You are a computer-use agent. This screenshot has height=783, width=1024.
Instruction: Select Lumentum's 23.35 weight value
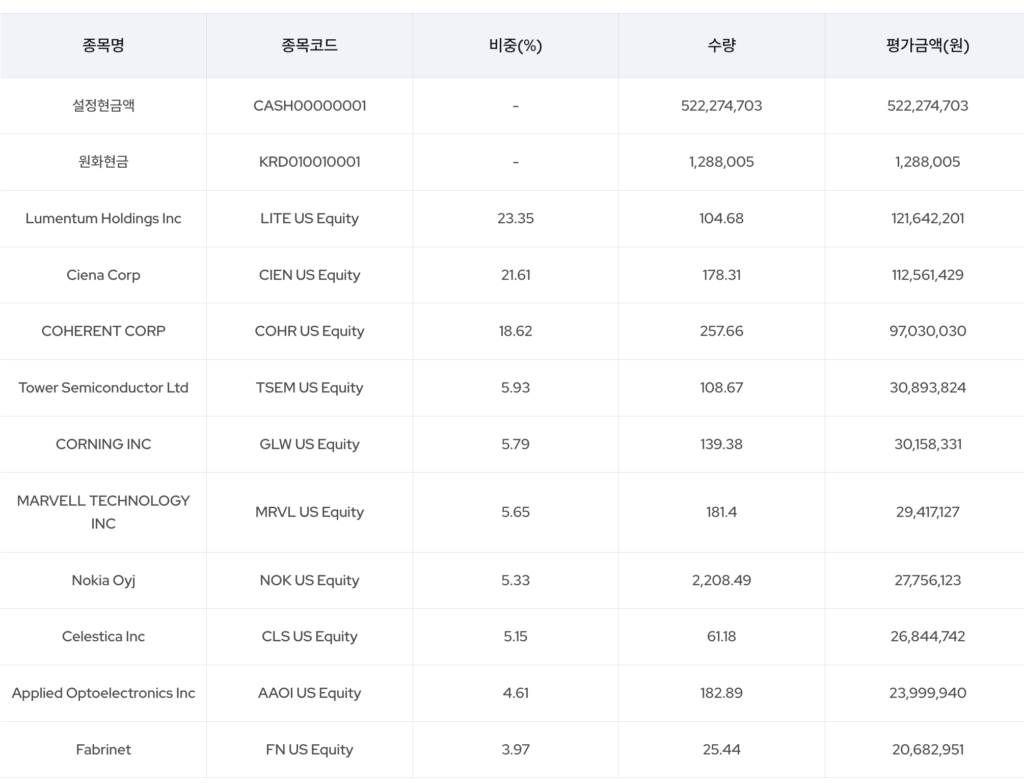[515, 218]
